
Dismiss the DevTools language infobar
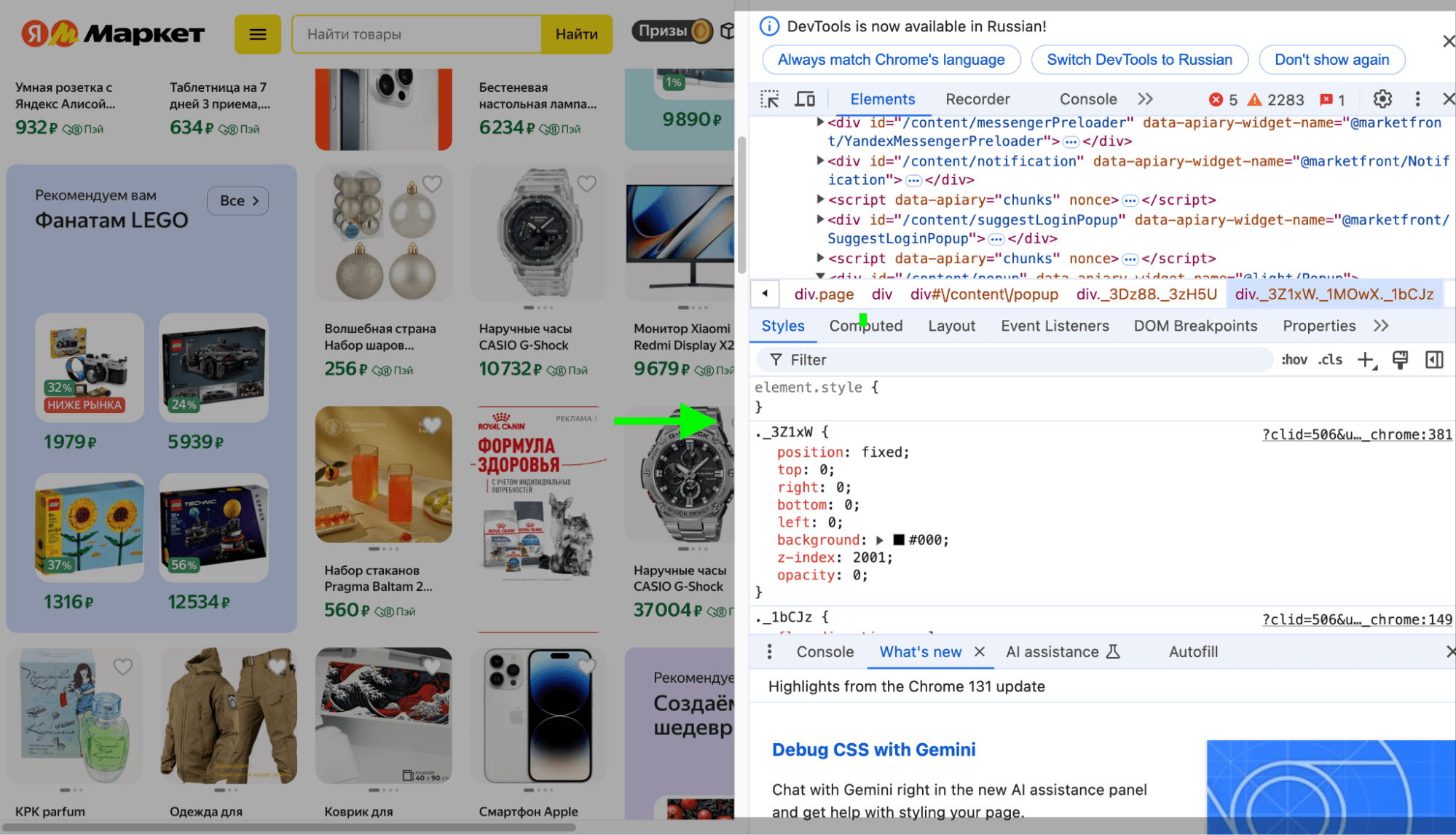(x=1448, y=42)
